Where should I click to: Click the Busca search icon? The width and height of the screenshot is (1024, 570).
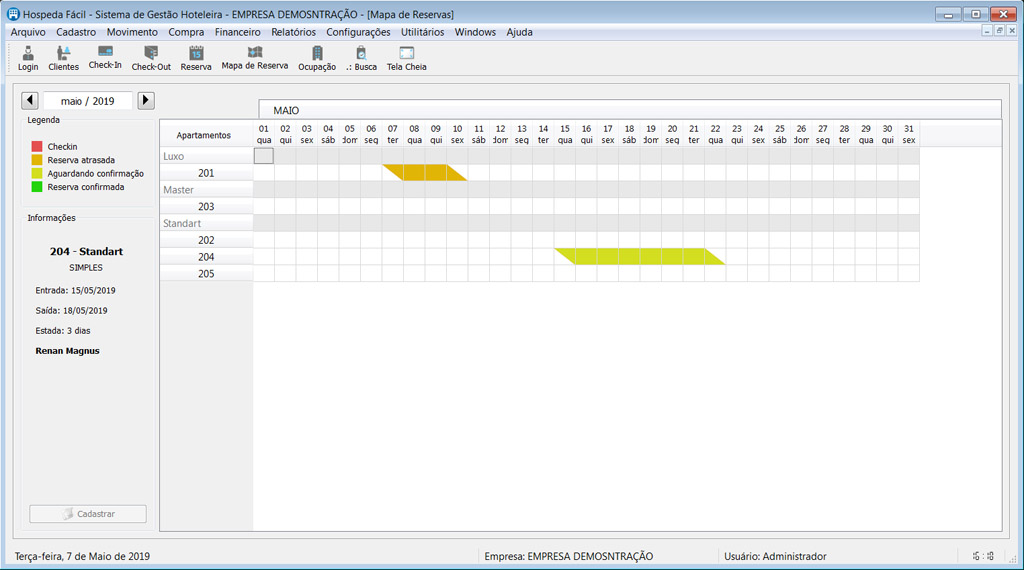[x=361, y=57]
